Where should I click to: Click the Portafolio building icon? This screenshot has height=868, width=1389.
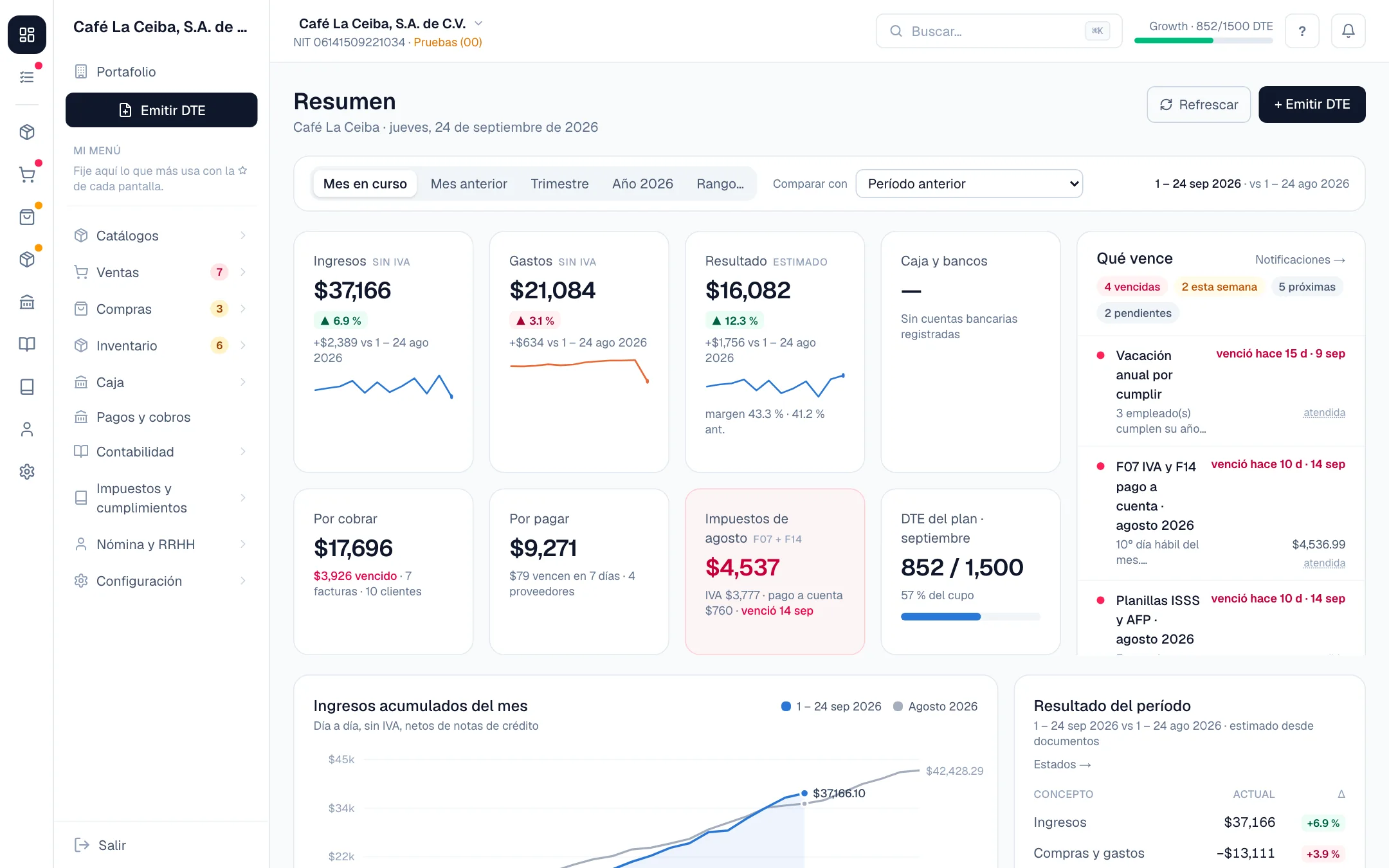(x=81, y=71)
